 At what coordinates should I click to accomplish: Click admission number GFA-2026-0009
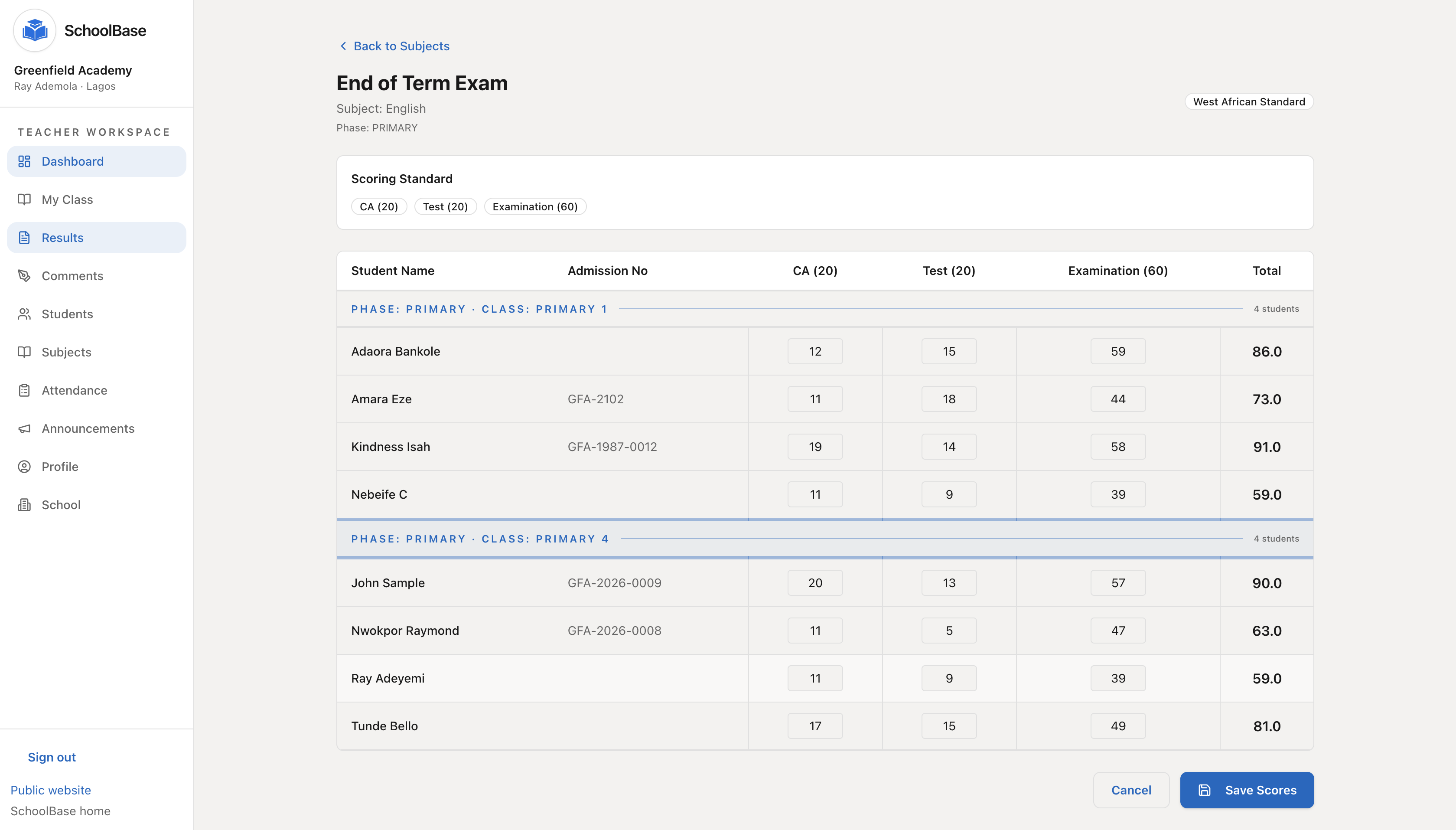pos(614,582)
